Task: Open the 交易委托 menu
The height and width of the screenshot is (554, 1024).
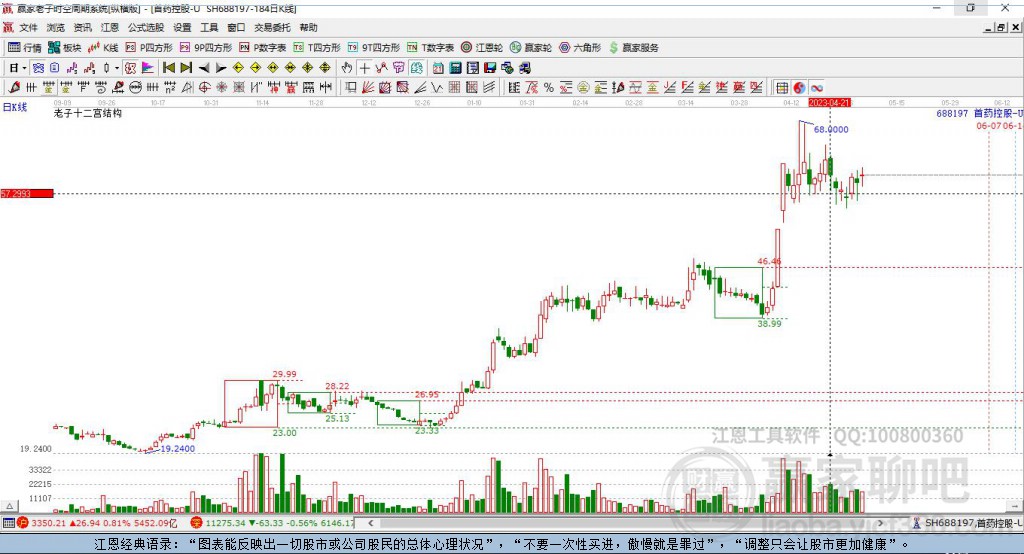Action: click(x=272, y=27)
